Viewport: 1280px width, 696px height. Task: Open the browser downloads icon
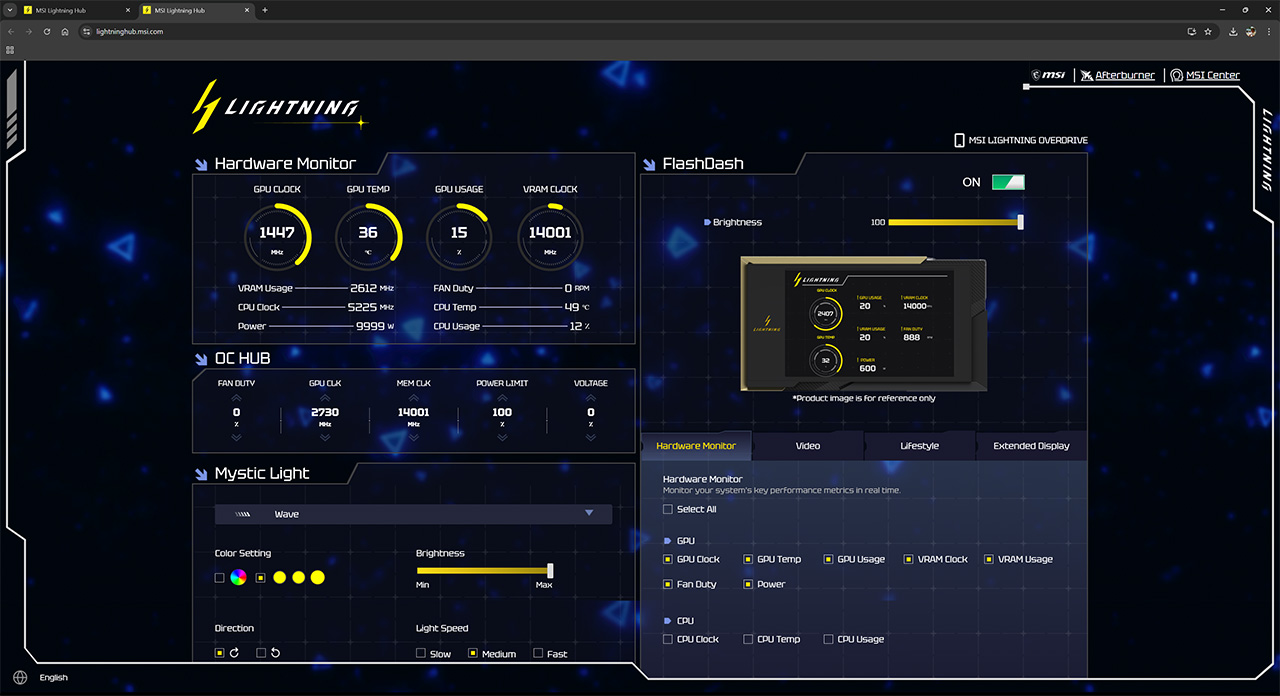pyautogui.click(x=1233, y=31)
